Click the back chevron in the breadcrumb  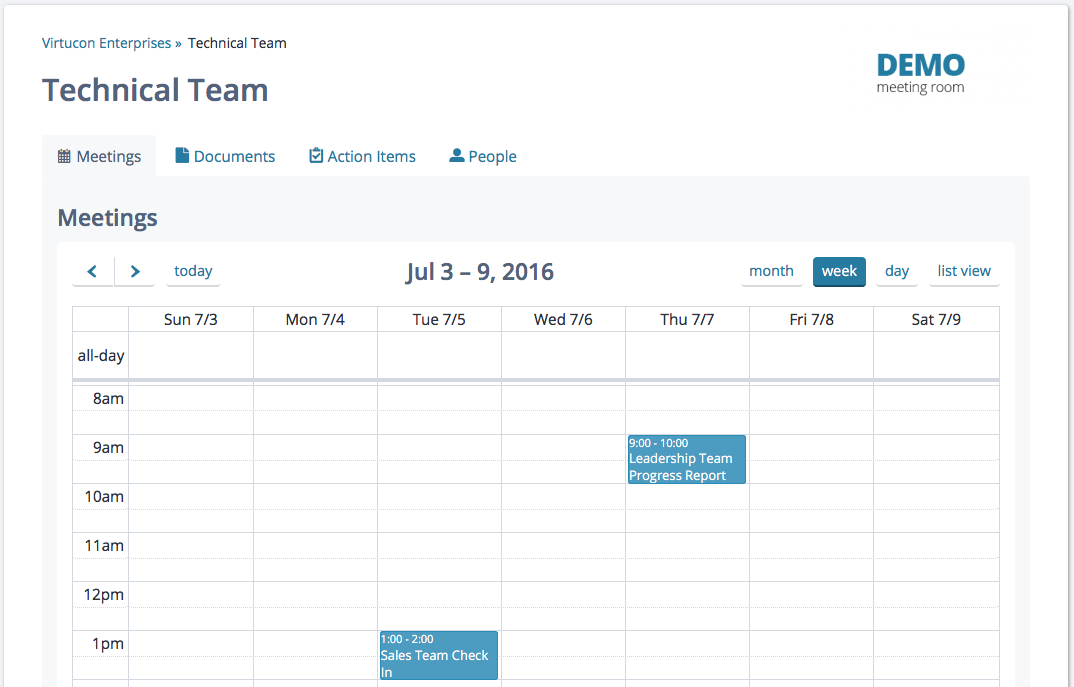(x=178, y=43)
